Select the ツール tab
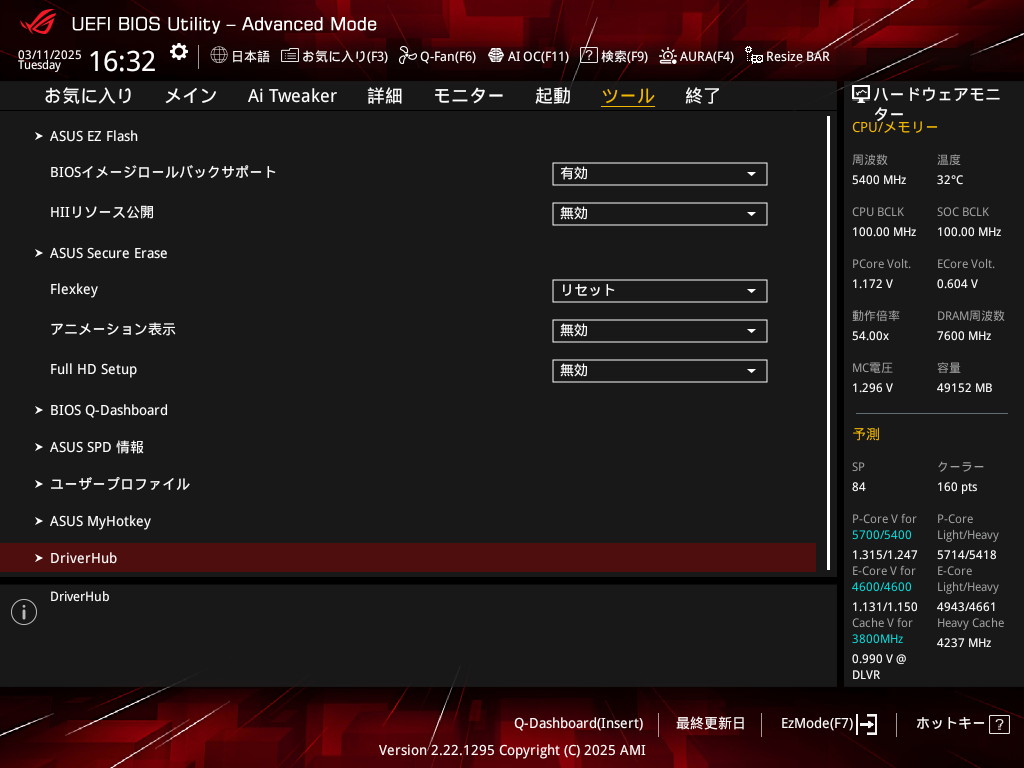 pos(628,96)
